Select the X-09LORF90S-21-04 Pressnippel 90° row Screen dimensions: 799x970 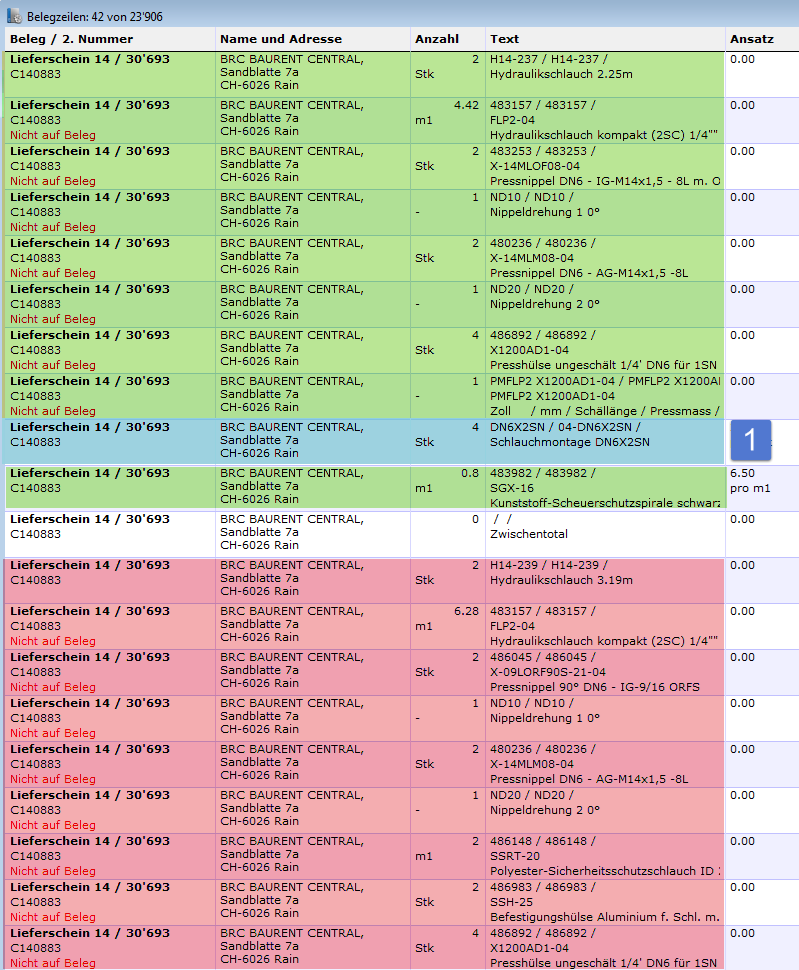(x=604, y=672)
